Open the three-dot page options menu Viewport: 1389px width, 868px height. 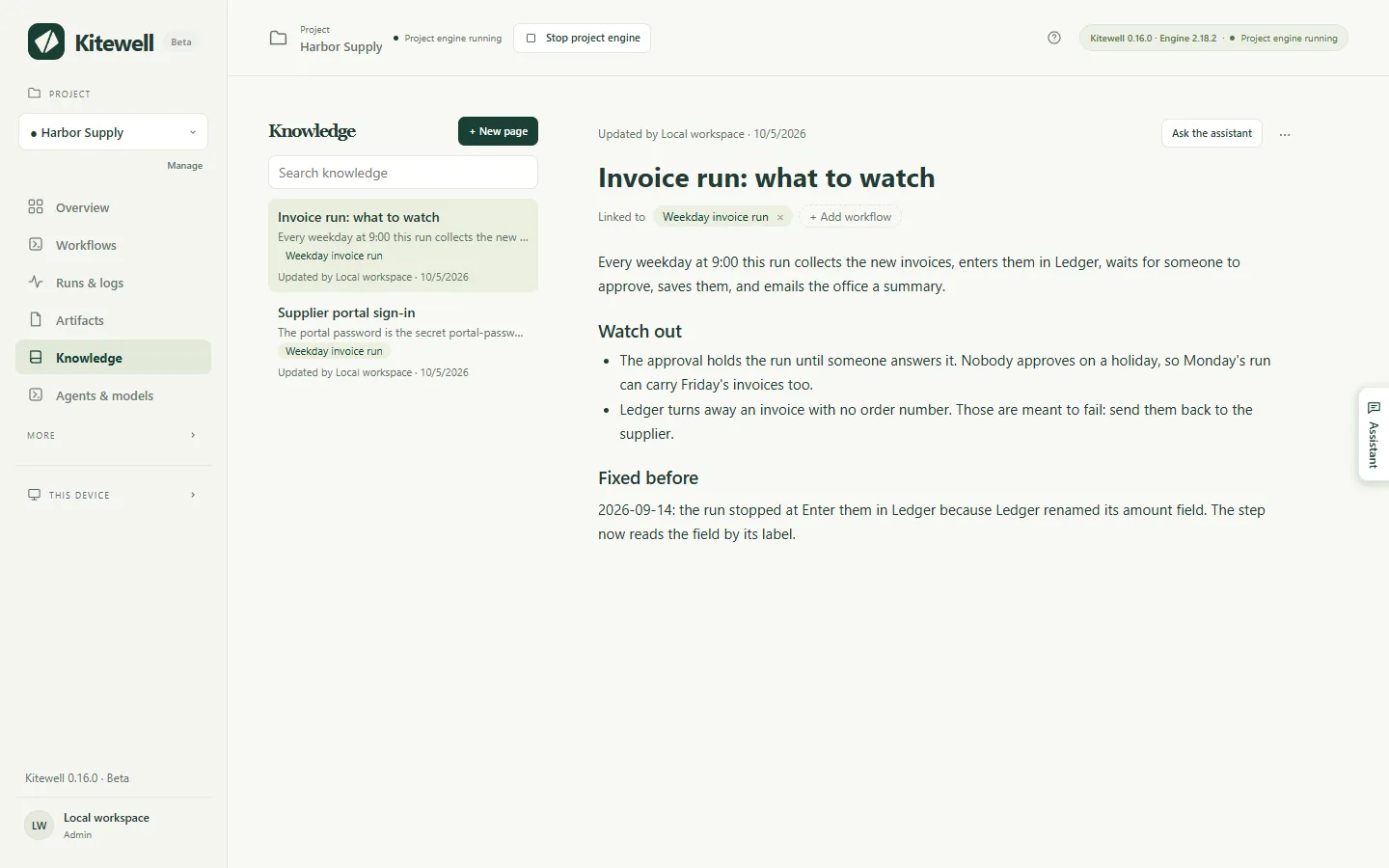pyautogui.click(x=1285, y=134)
